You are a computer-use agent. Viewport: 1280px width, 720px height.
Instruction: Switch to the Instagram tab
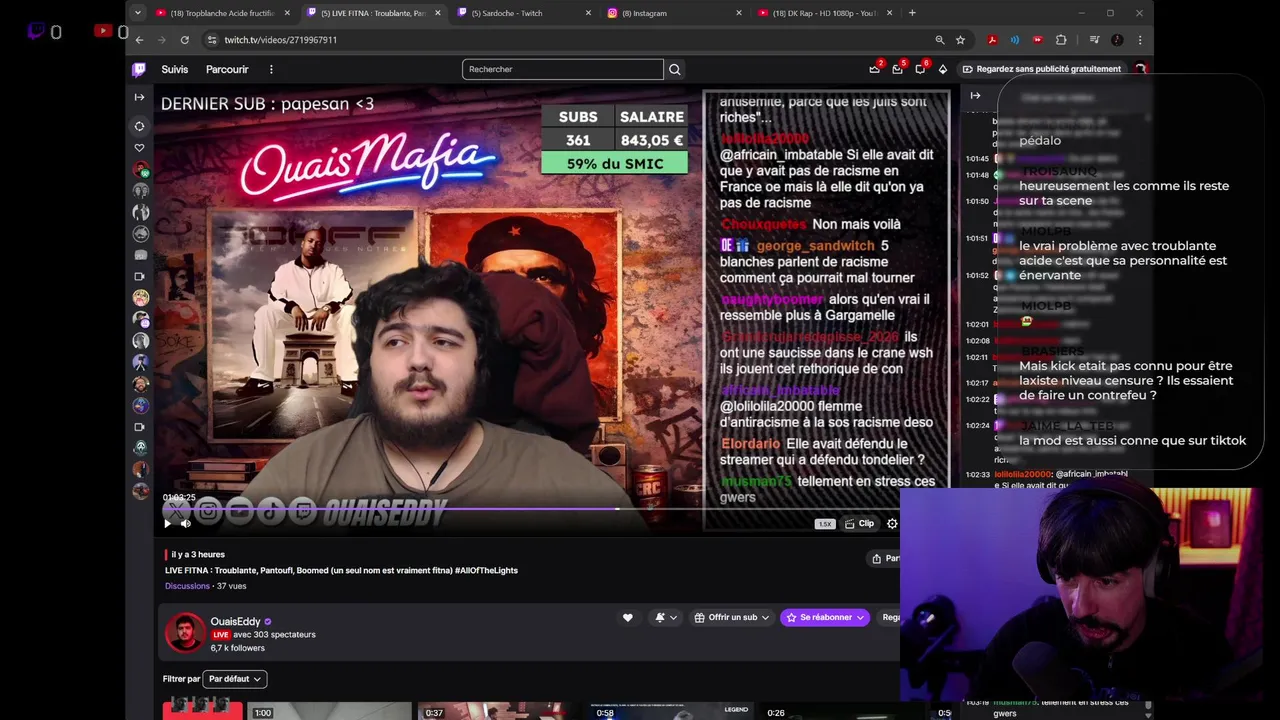point(673,13)
